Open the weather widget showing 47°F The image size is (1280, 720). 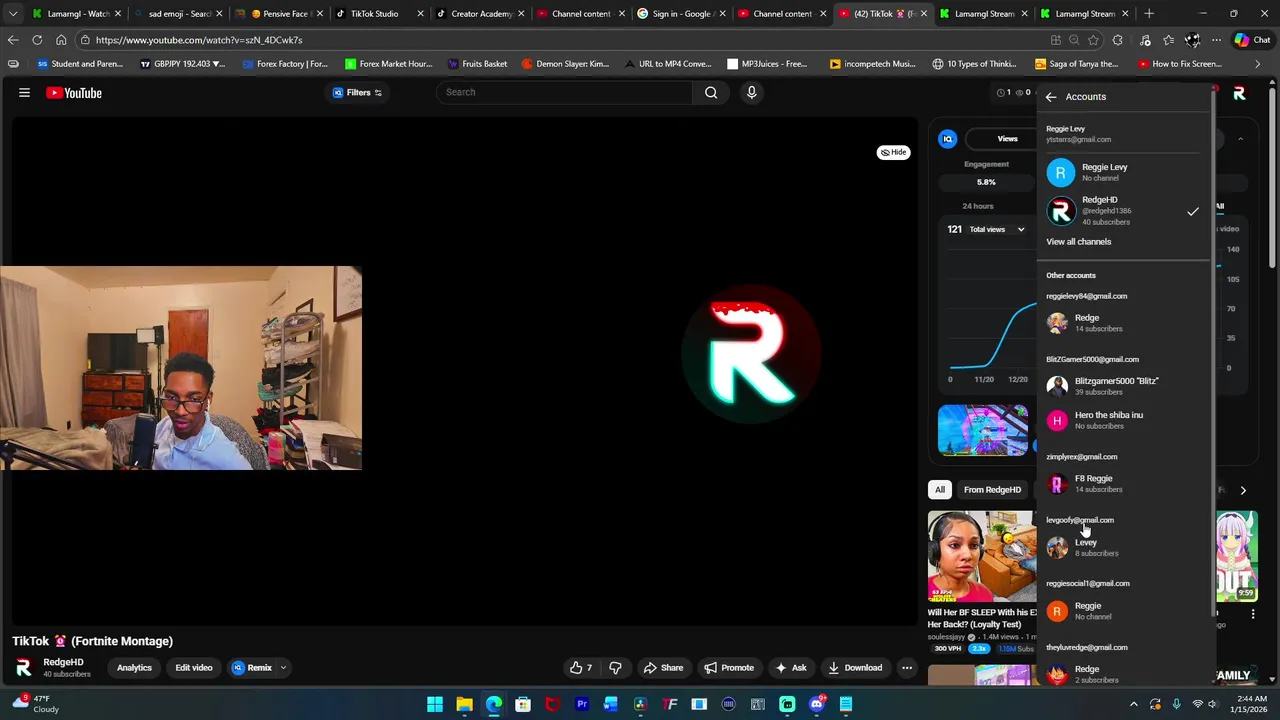click(34, 704)
